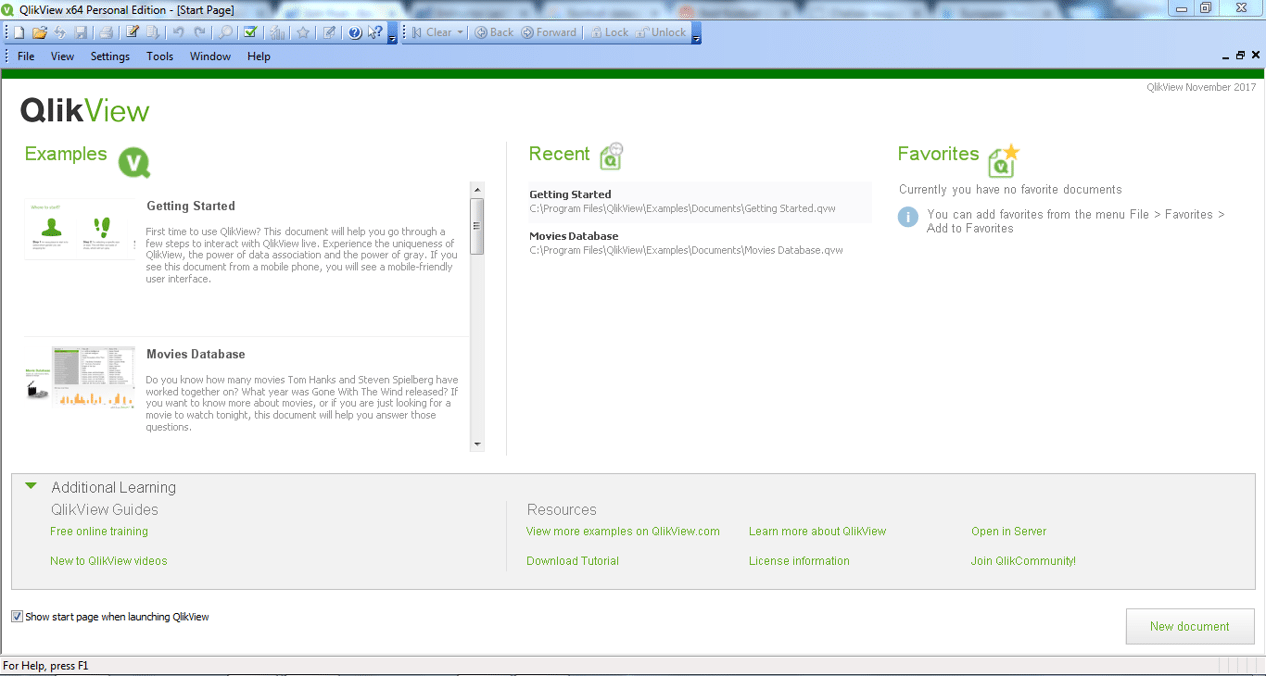Viewport: 1266px width, 676px height.
Task: Click the Recent documents clock icon
Action: (611, 155)
